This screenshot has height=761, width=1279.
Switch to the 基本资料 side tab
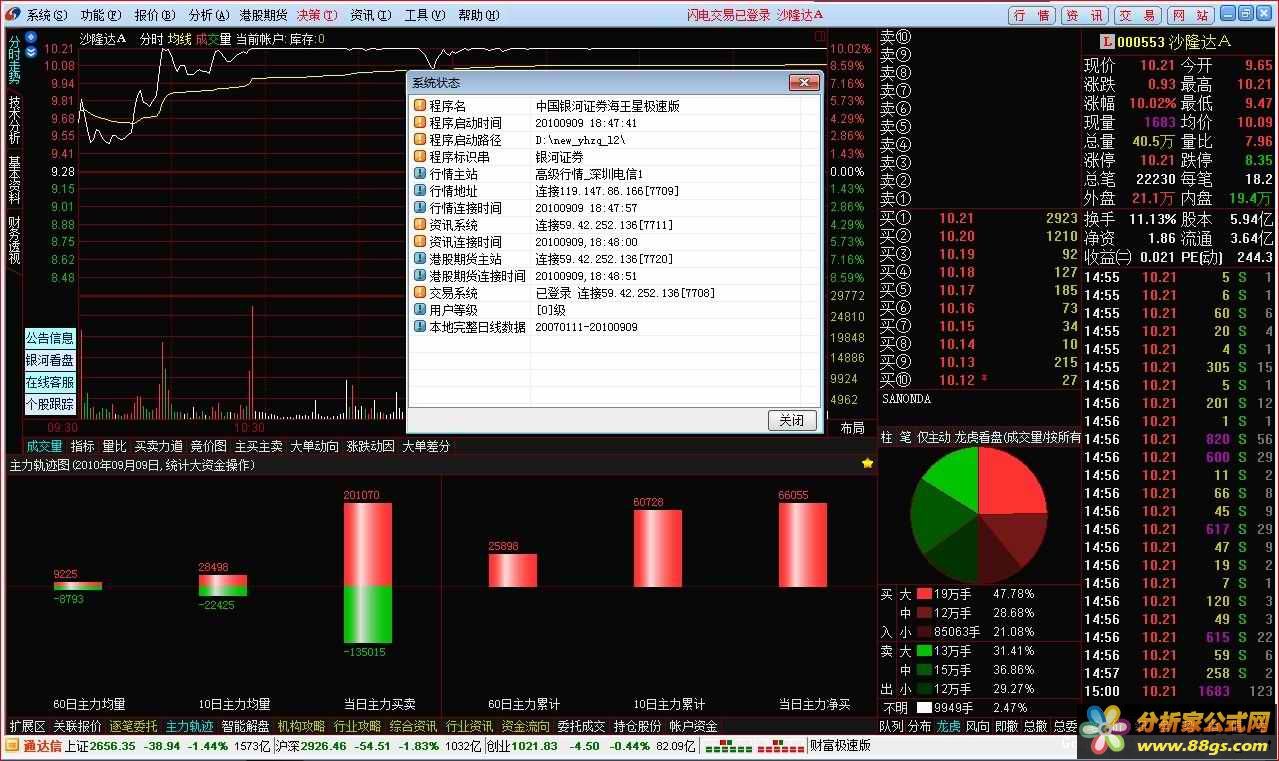click(x=14, y=180)
